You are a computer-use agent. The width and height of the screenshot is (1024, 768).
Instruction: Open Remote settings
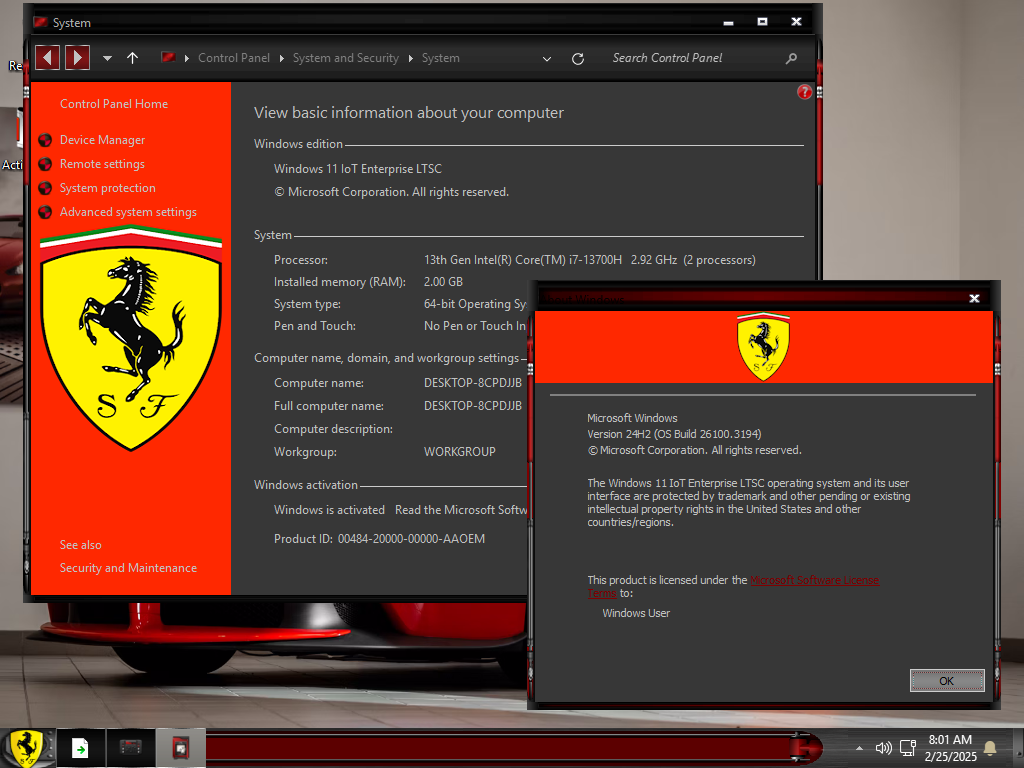pyautogui.click(x=103, y=164)
